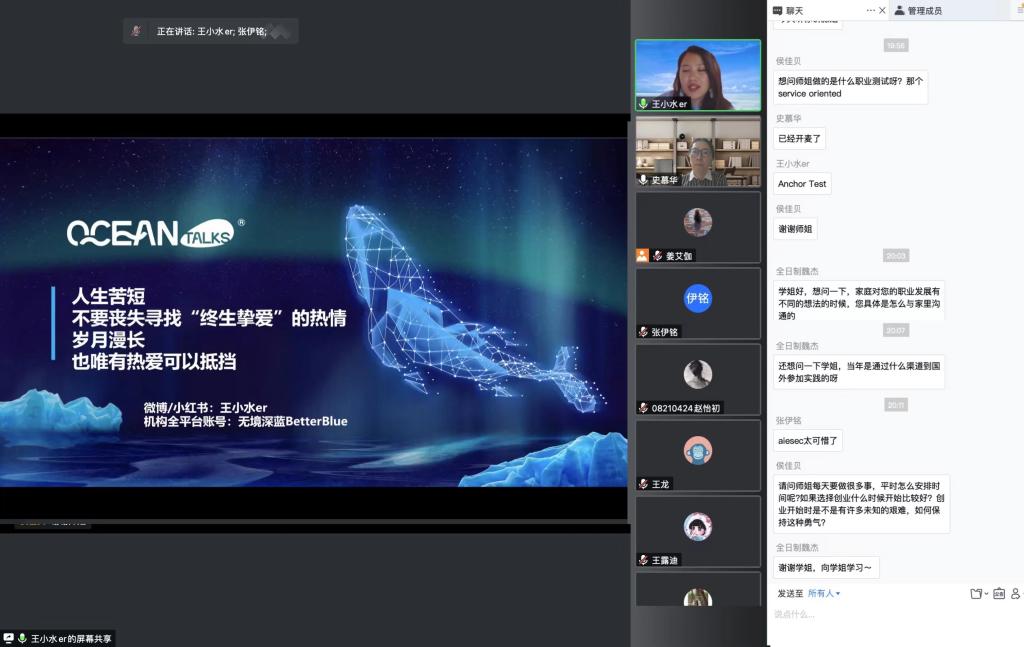
Task: Open the 发送至 所有人 recipient dropdown
Action: click(x=824, y=593)
